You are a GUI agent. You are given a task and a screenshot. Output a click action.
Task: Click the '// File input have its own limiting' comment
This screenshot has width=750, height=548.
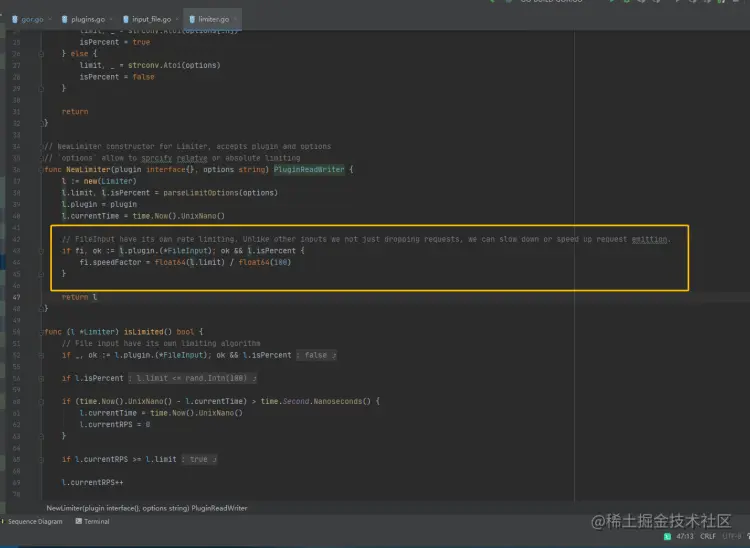[x=161, y=343]
